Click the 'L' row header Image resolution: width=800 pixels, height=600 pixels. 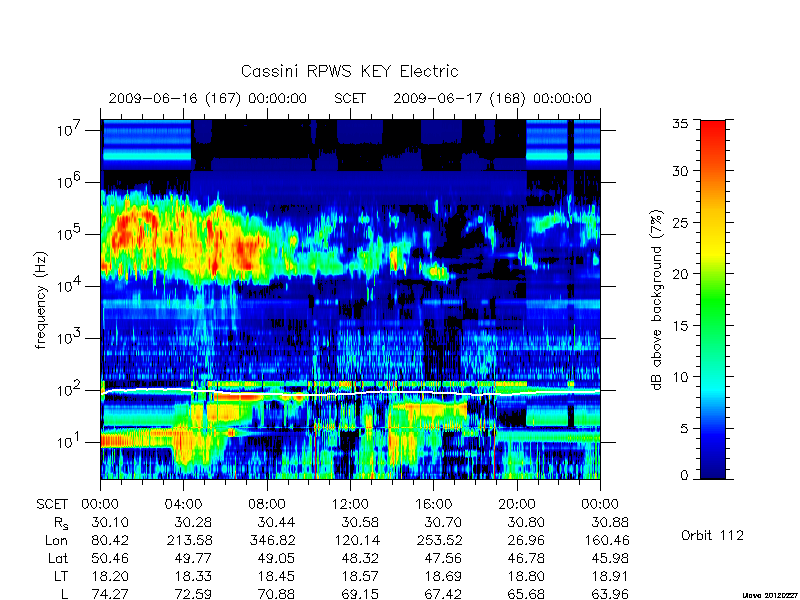64,594
